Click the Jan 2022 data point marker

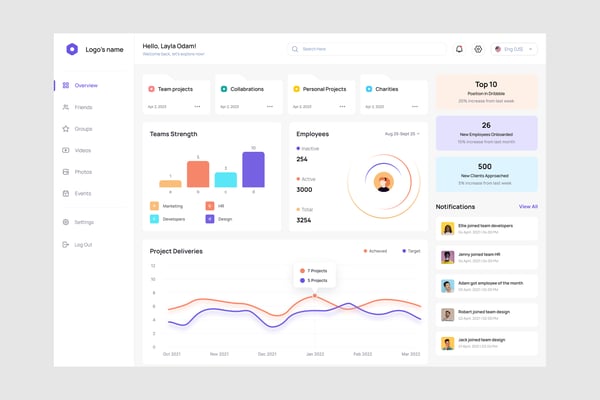tap(315, 296)
